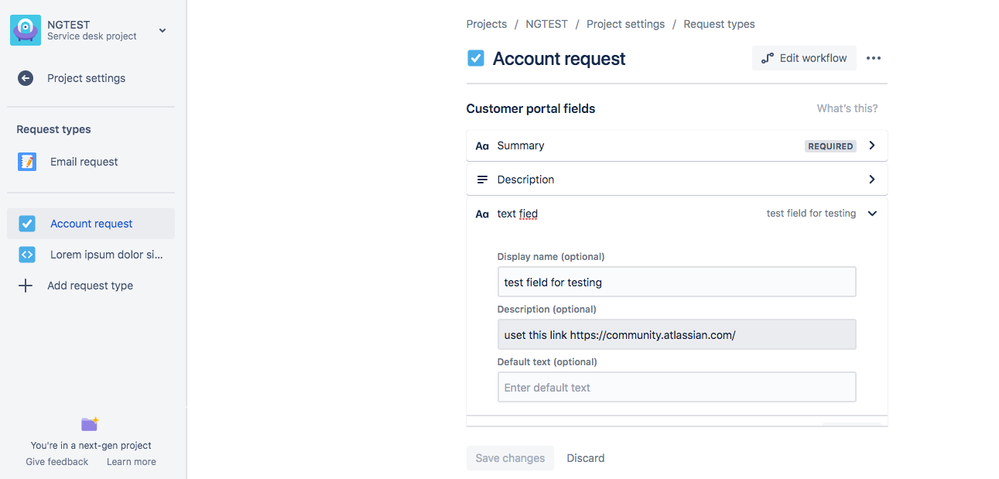999x479 pixels.
Task: Click the Default text input field
Action: (676, 387)
